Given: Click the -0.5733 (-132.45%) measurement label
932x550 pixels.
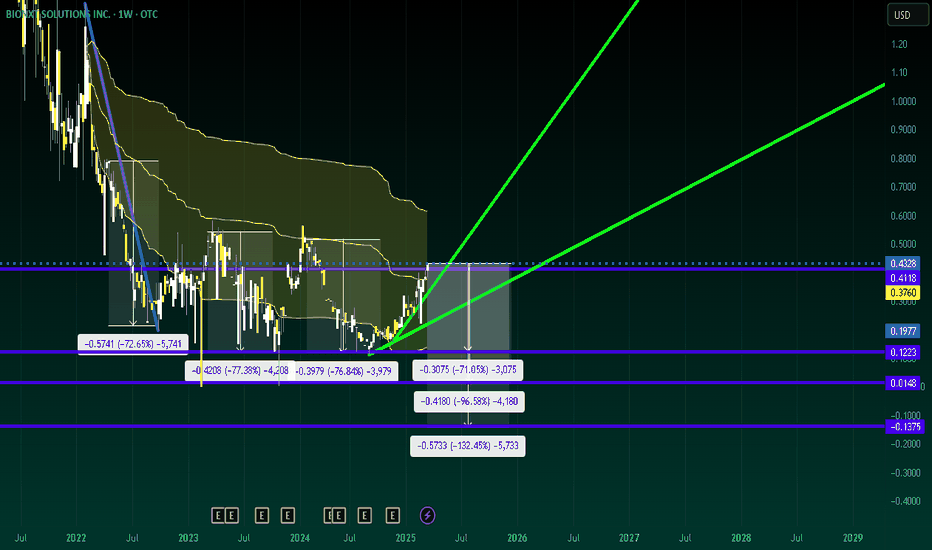Looking at the screenshot, I should pos(468,445).
